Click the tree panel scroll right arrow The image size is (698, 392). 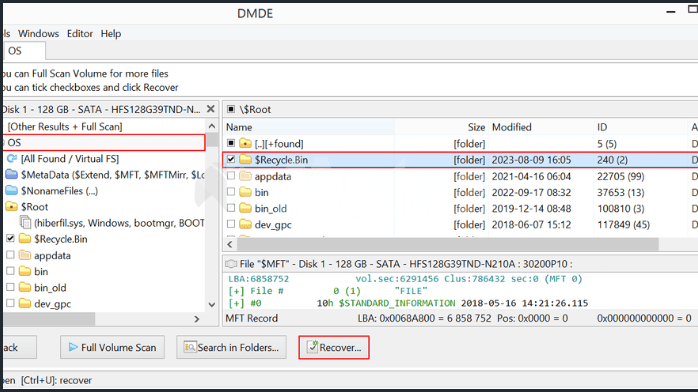point(197,319)
